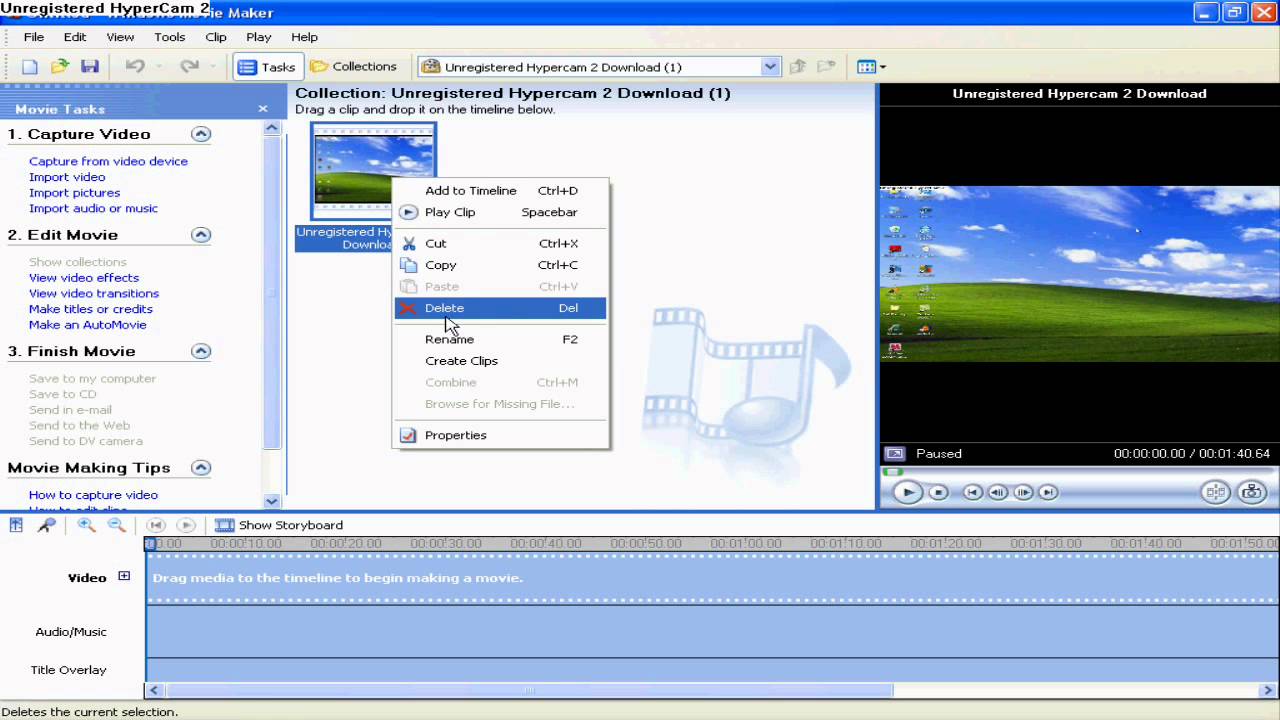The width and height of the screenshot is (1280, 720).
Task: Open the File menu
Action: coord(34,37)
